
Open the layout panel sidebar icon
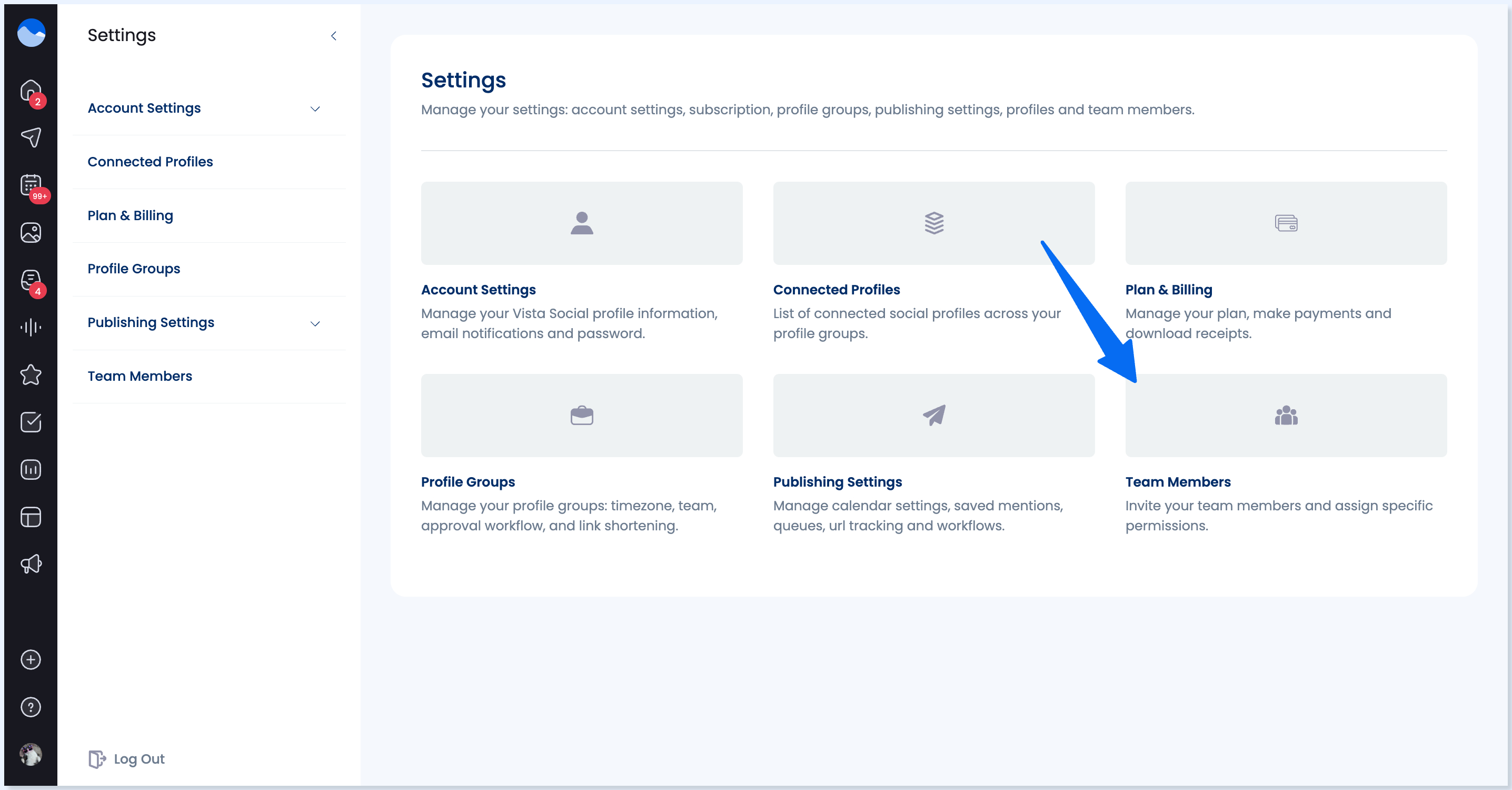31,518
